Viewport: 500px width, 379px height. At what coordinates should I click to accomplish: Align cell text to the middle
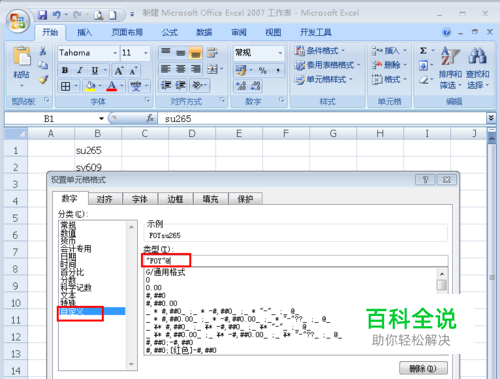click(181, 52)
